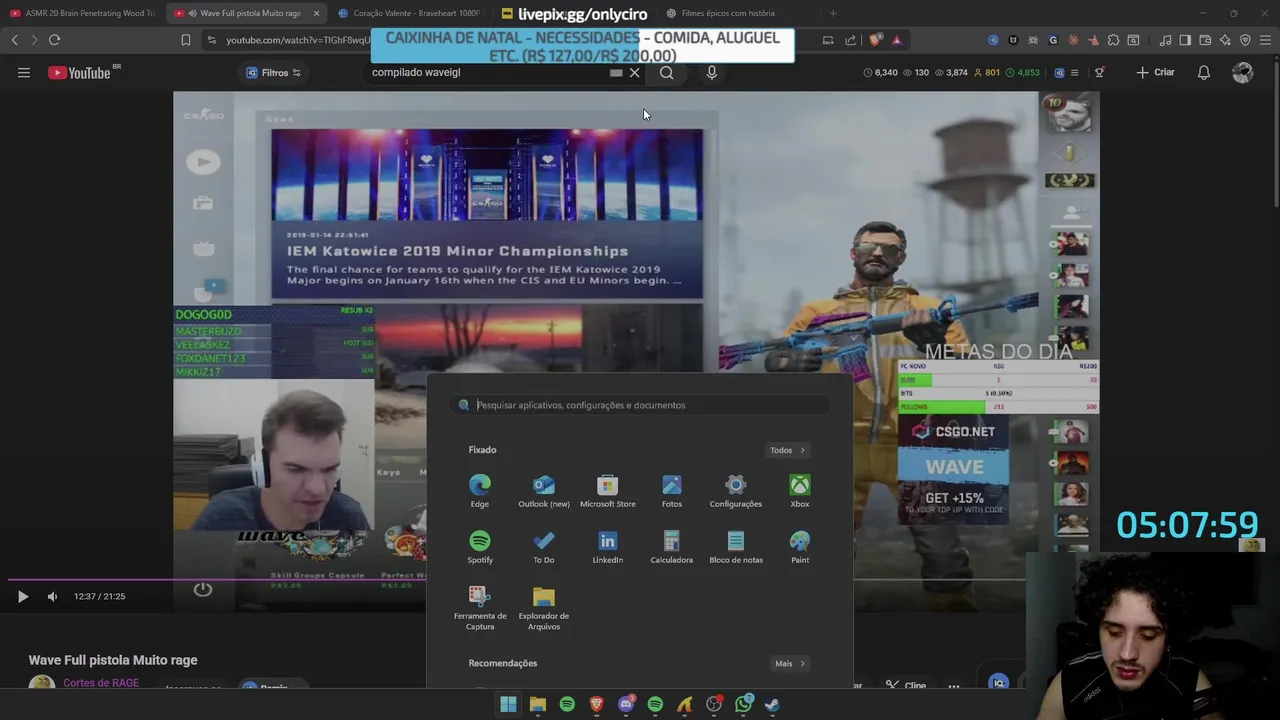
Task: Open Microsoft Store pinned app
Action: pyautogui.click(x=608, y=491)
